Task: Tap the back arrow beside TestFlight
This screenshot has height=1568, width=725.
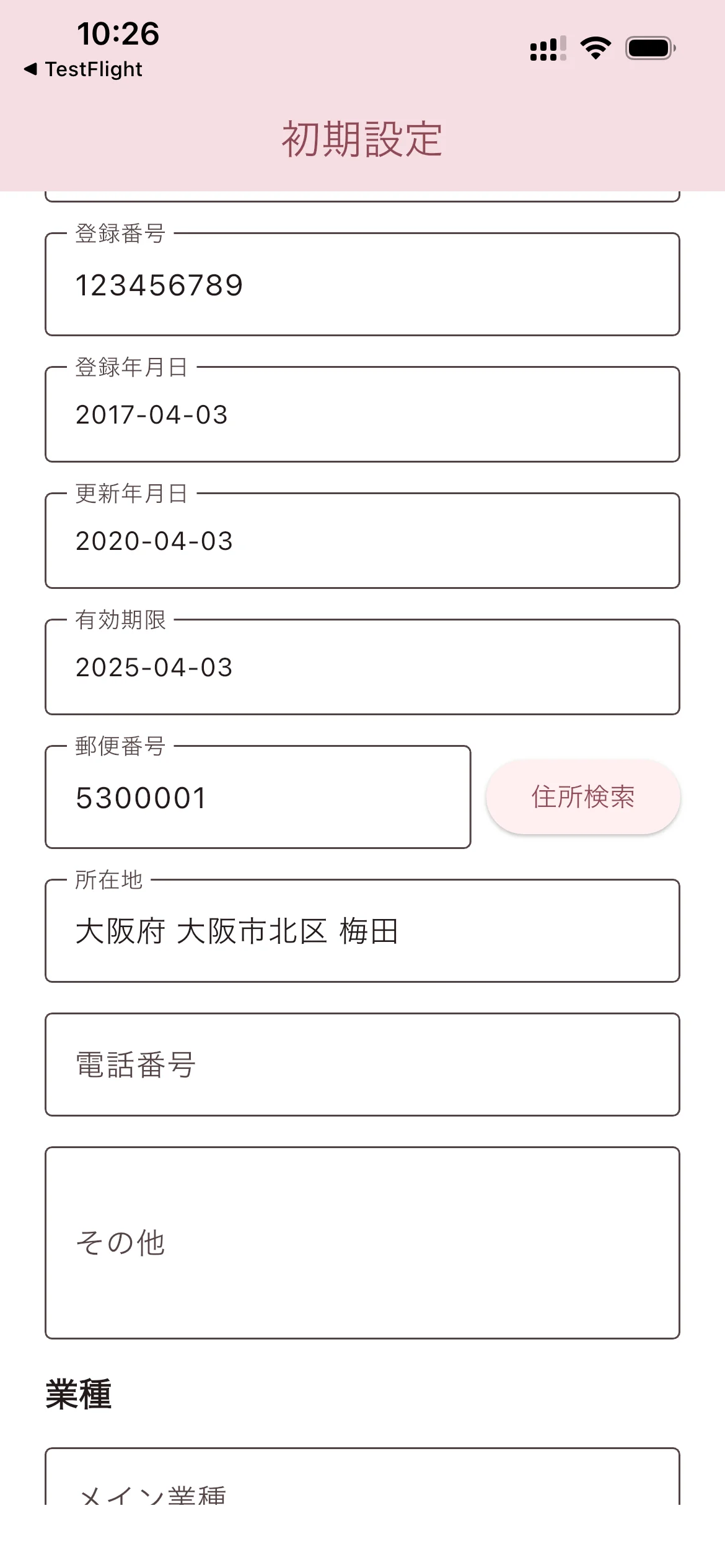Action: [x=30, y=69]
